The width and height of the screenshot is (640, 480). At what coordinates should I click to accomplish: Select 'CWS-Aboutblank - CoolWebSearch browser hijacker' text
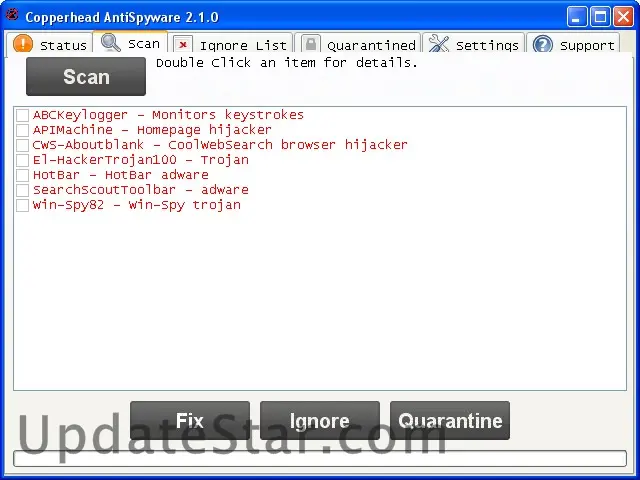tap(220, 145)
